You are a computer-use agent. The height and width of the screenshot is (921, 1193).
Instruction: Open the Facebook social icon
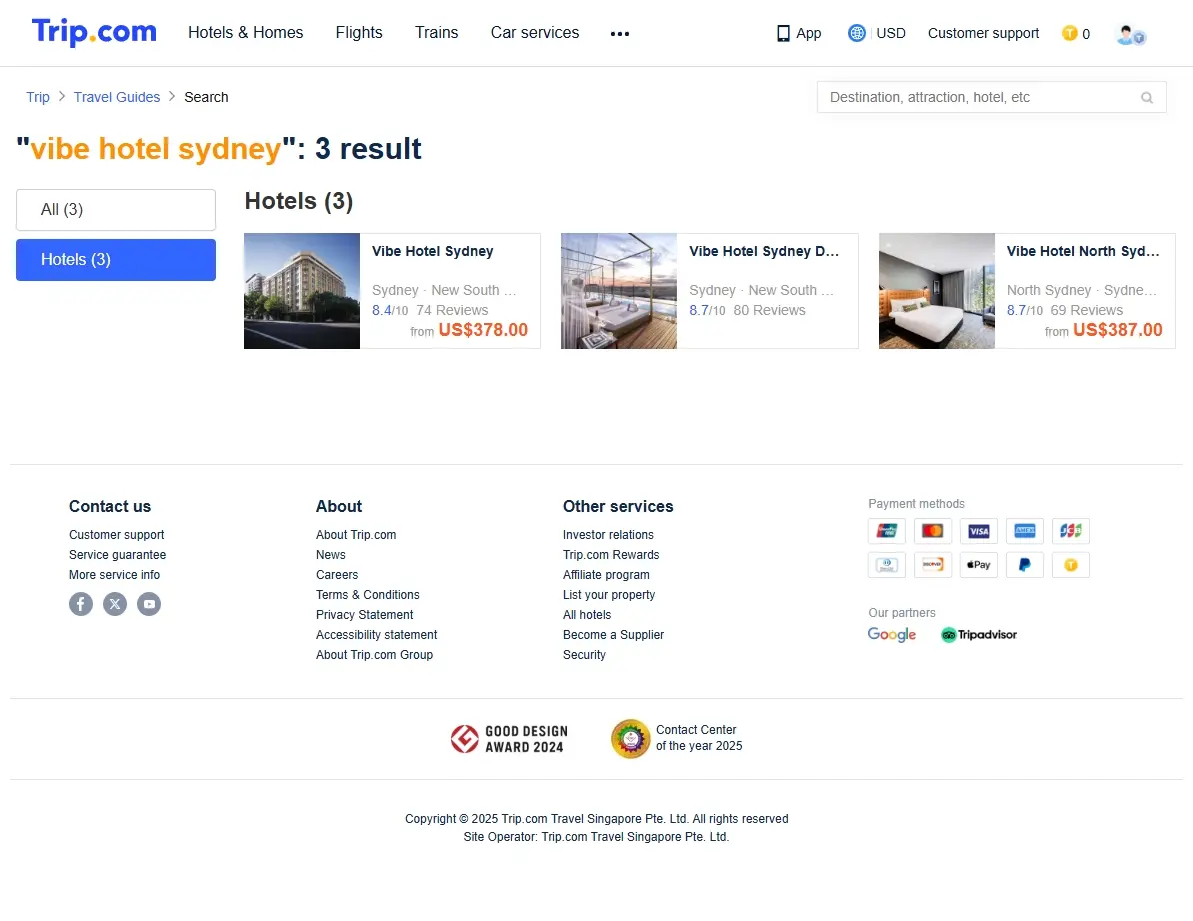[81, 604]
